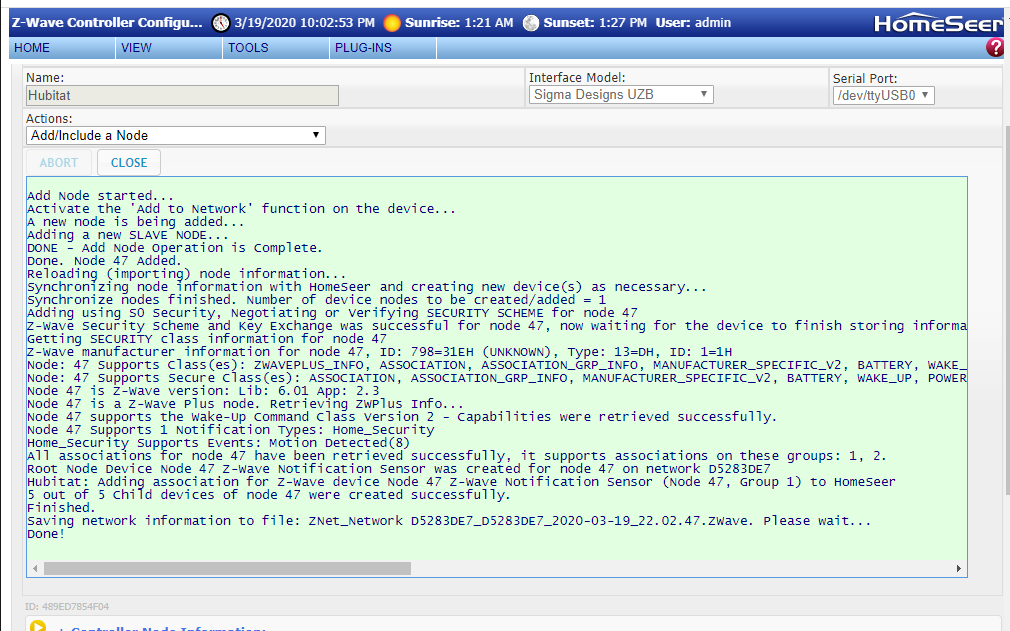Click the 'Saving network information to file' log line
This screenshot has height=631, width=1010.
point(449,521)
